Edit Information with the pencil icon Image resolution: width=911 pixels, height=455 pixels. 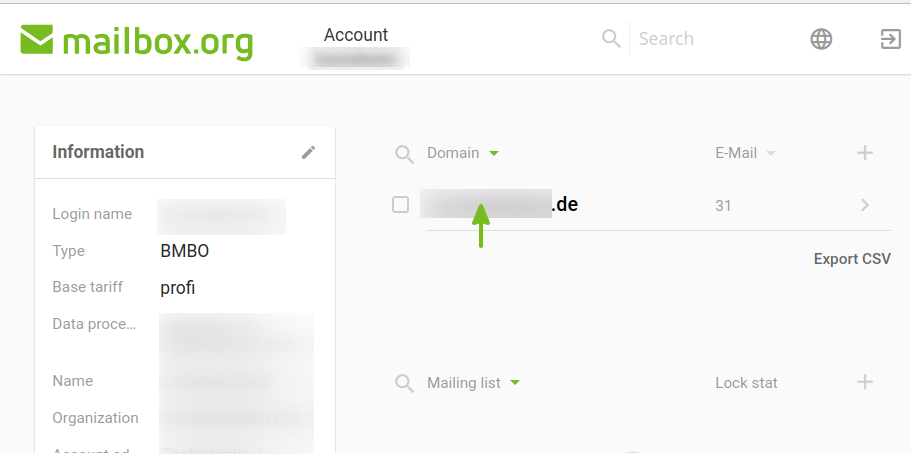click(309, 152)
